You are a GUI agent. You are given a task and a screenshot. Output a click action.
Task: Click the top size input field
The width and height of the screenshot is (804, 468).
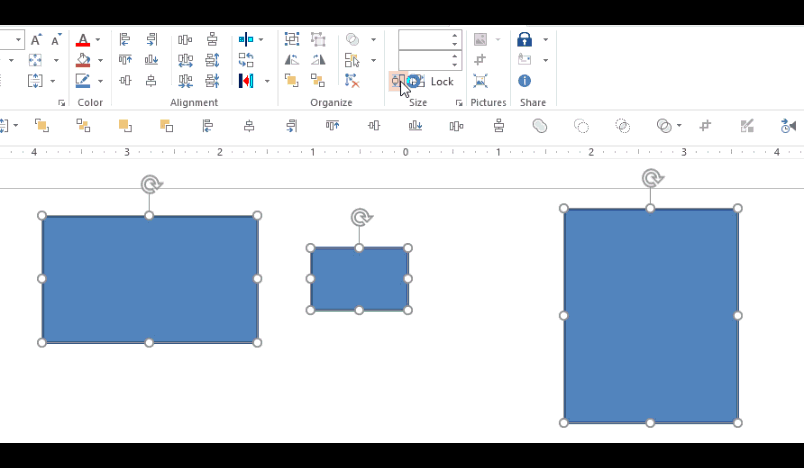(x=423, y=39)
